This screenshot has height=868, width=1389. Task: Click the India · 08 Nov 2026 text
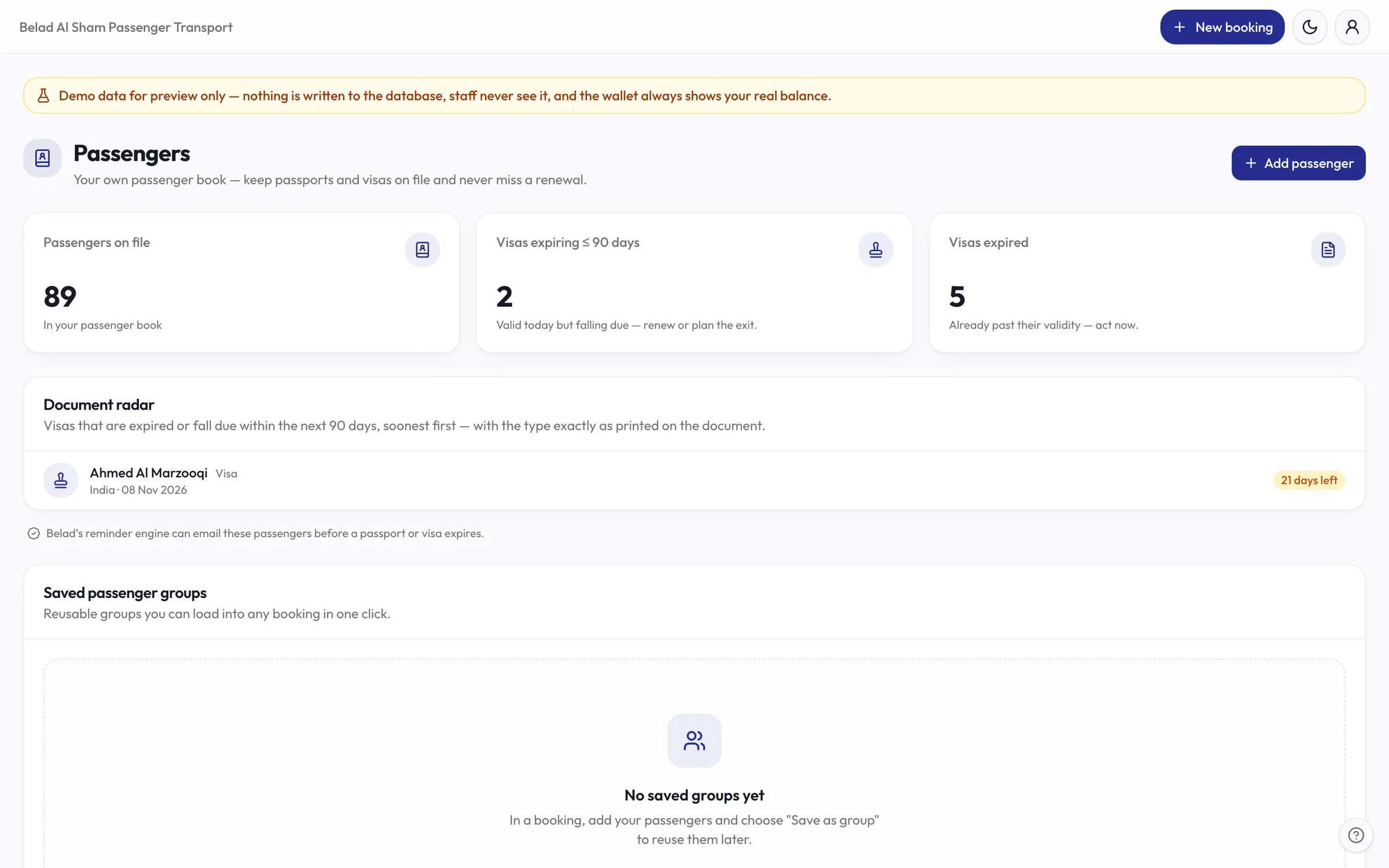click(x=138, y=490)
